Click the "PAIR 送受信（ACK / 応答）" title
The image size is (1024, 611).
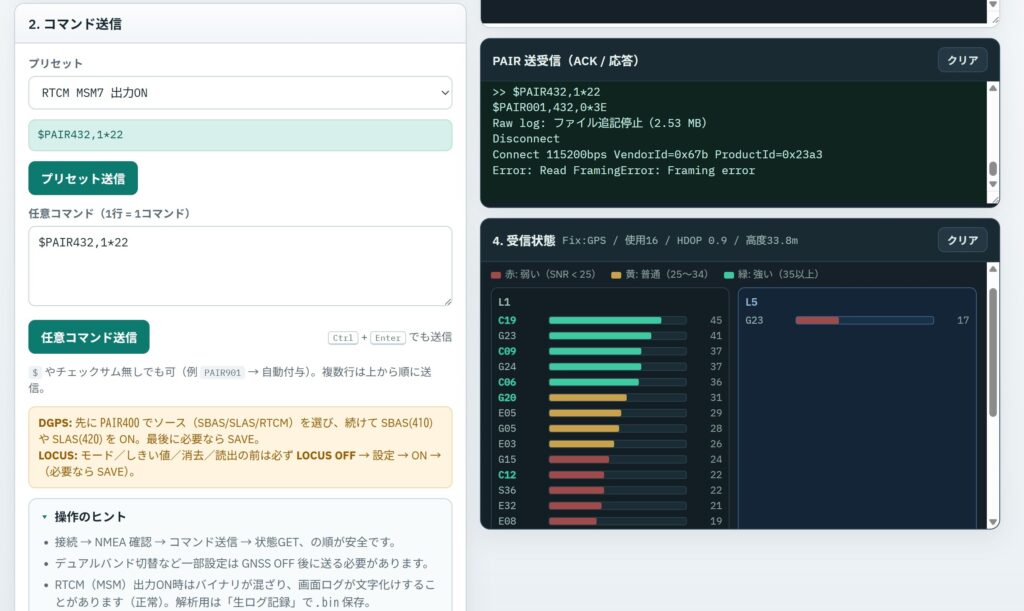tap(566, 61)
